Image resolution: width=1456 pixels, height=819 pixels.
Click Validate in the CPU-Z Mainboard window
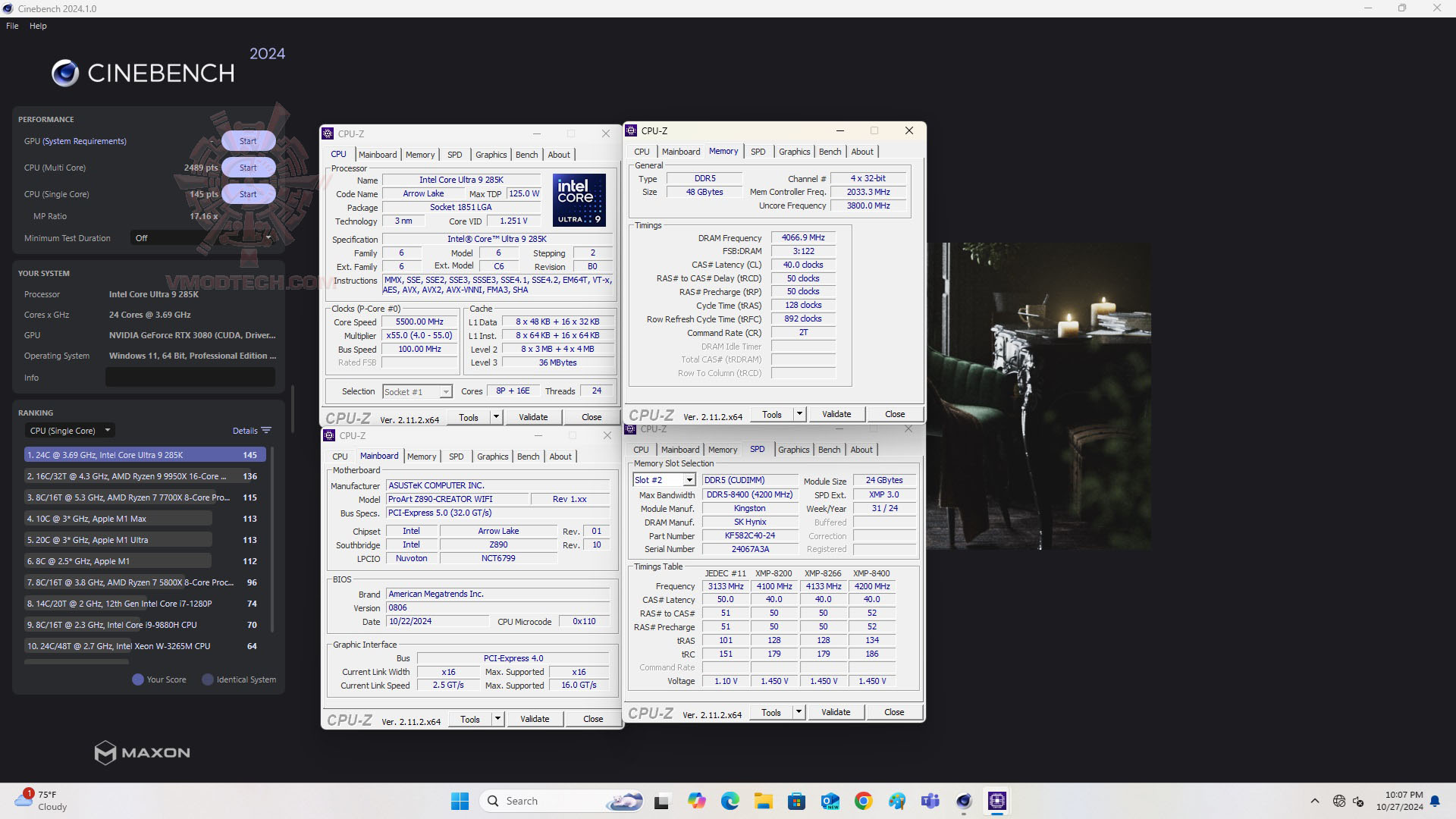pyautogui.click(x=534, y=719)
